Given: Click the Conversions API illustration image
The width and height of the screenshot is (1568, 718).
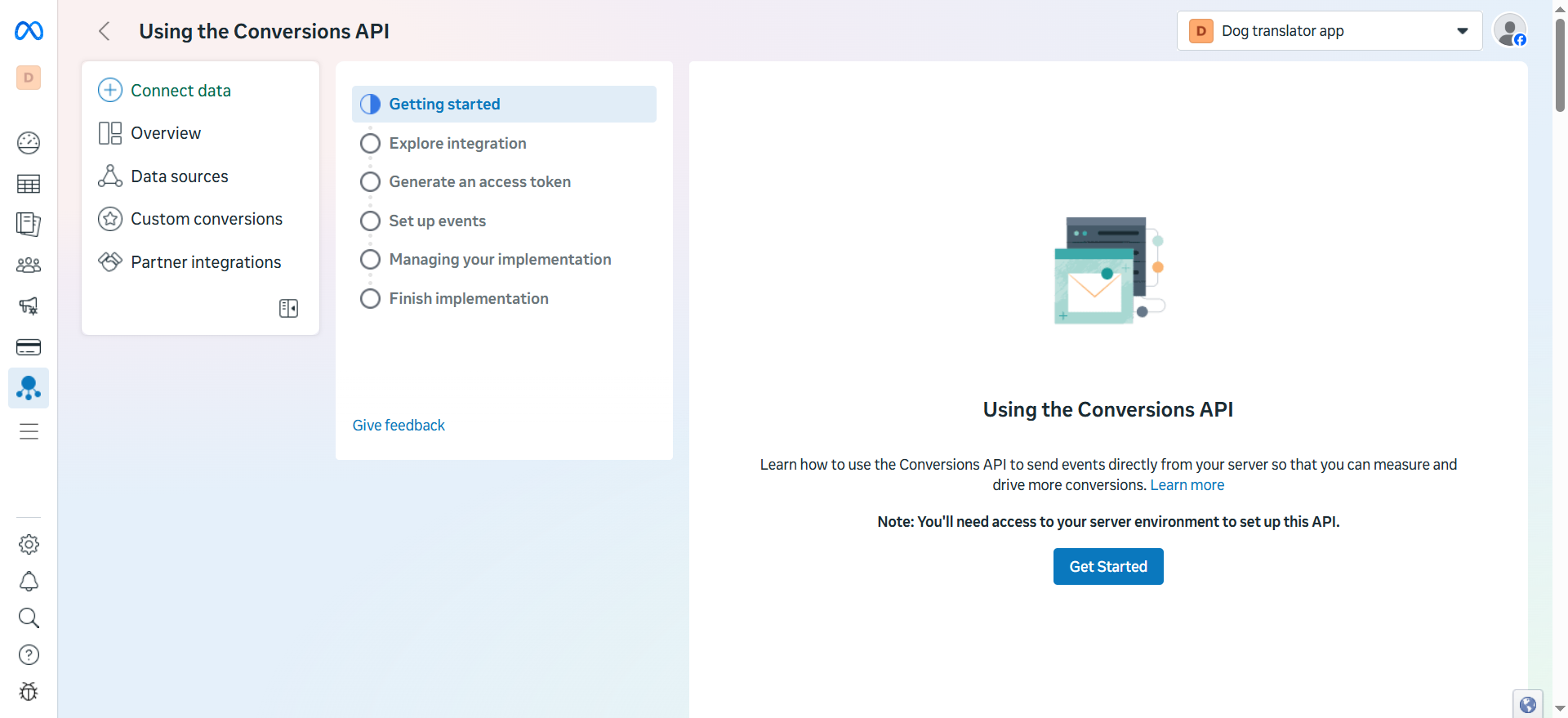Looking at the screenshot, I should [1108, 270].
